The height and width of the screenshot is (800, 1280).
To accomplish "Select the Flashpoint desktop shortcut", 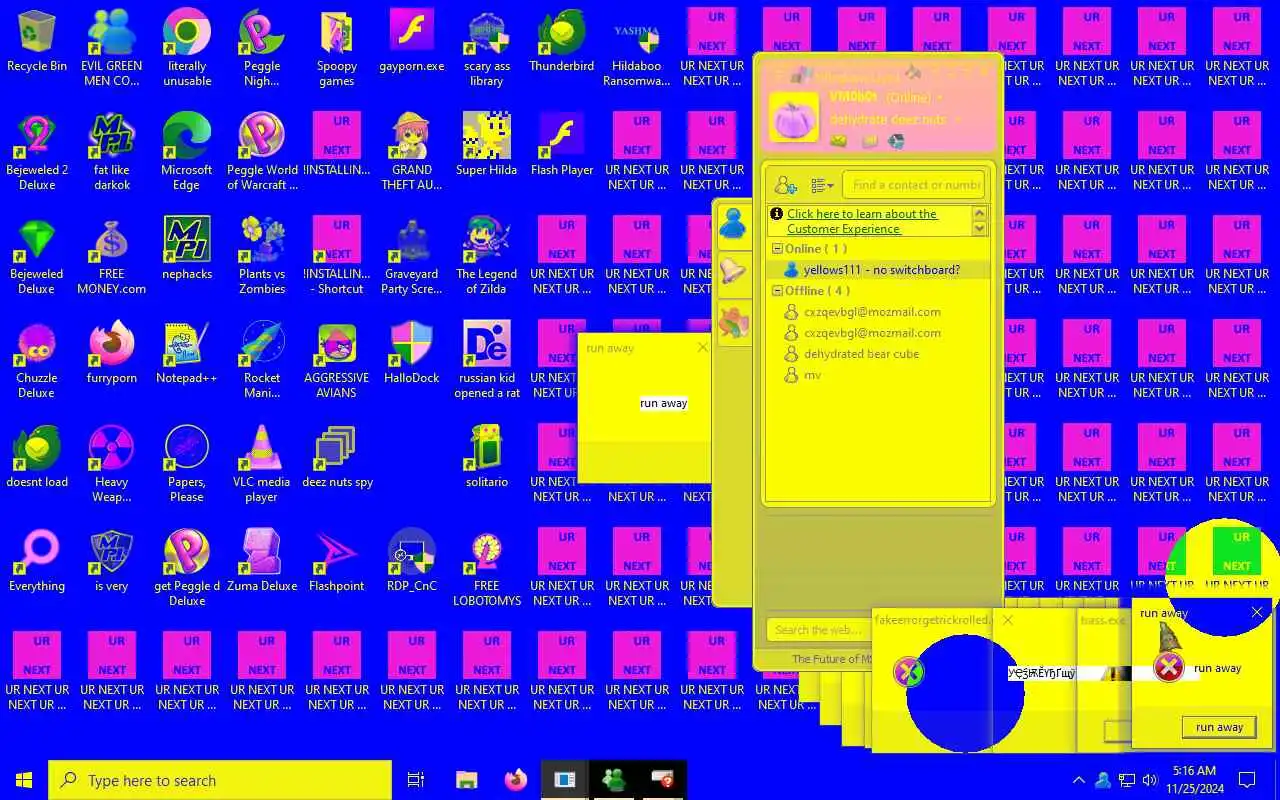I will [337, 562].
